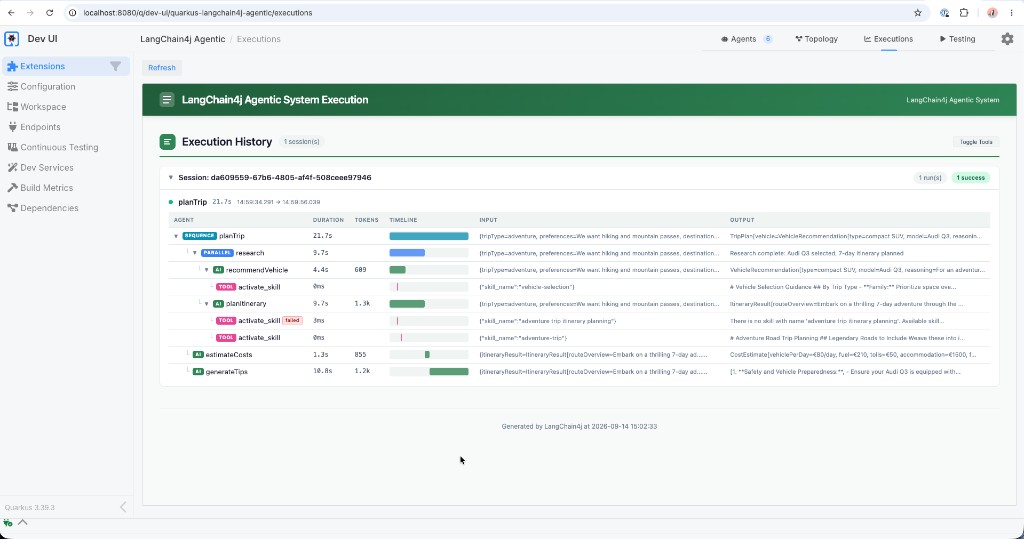Collapse the session da609559 triangle

pyautogui.click(x=170, y=178)
